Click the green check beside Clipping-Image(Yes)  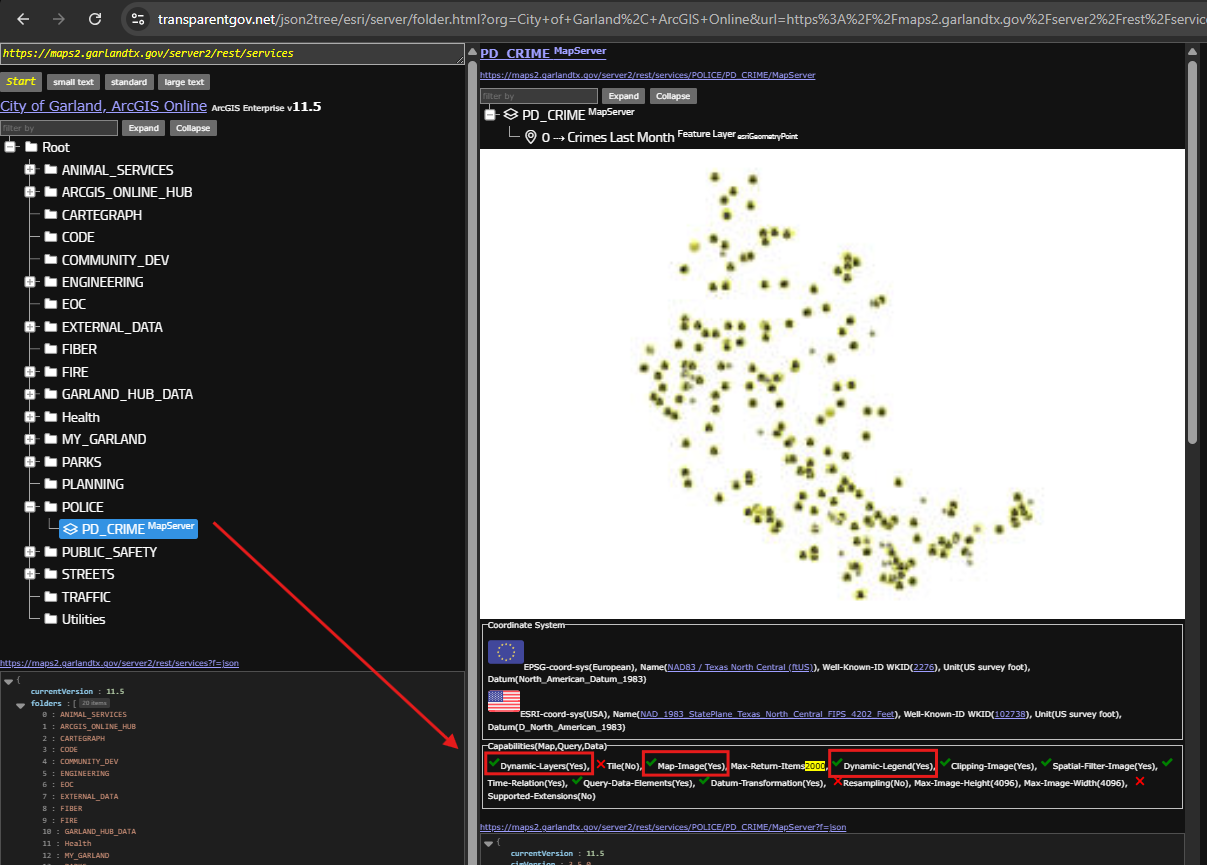tap(944, 764)
